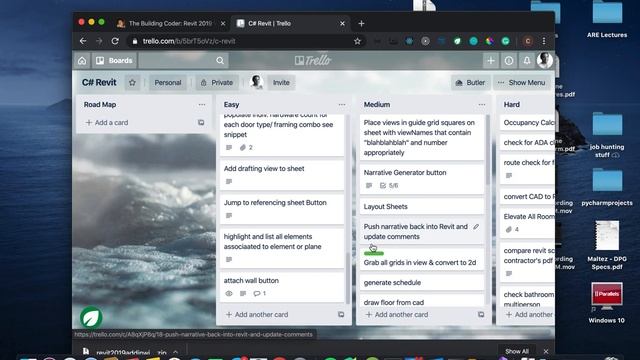Click green label on Grab all grids card

[373, 253]
